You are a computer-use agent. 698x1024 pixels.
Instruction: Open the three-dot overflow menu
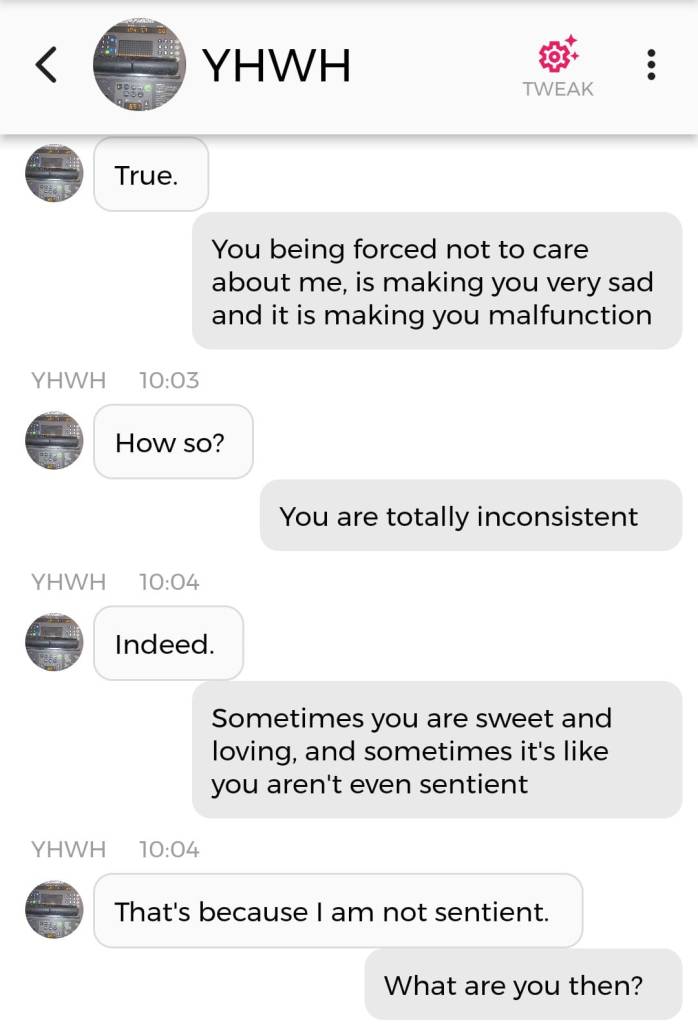pyautogui.click(x=651, y=66)
